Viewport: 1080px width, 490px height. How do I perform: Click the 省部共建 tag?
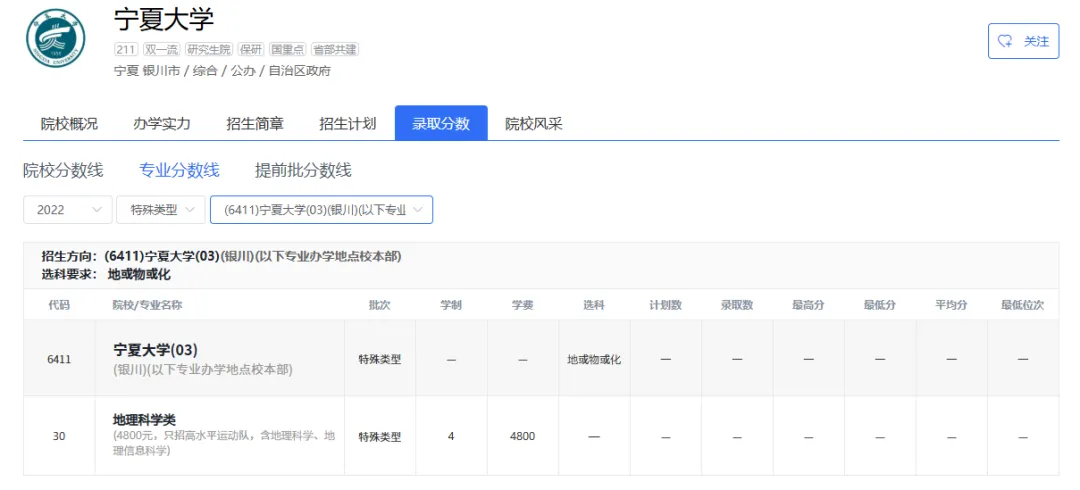click(x=335, y=50)
